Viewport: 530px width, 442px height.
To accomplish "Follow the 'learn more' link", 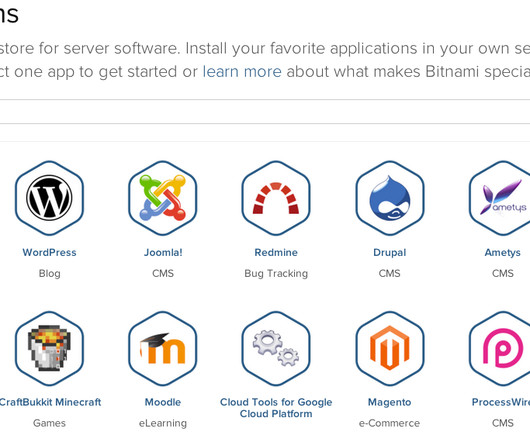I will point(242,72).
